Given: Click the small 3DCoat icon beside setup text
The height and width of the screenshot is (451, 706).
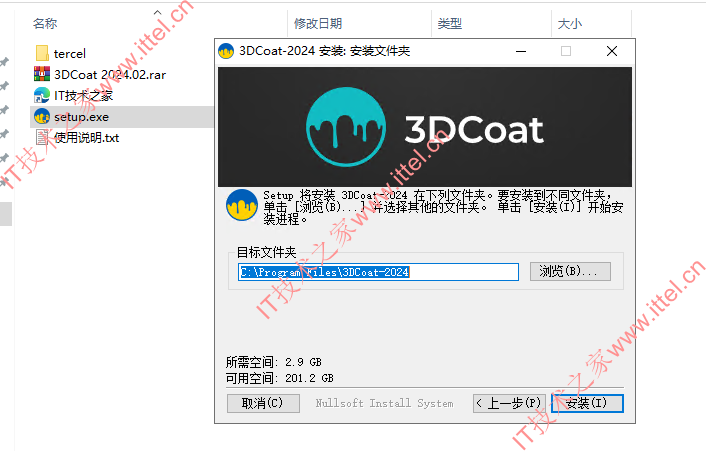Looking at the screenshot, I should tap(242, 205).
